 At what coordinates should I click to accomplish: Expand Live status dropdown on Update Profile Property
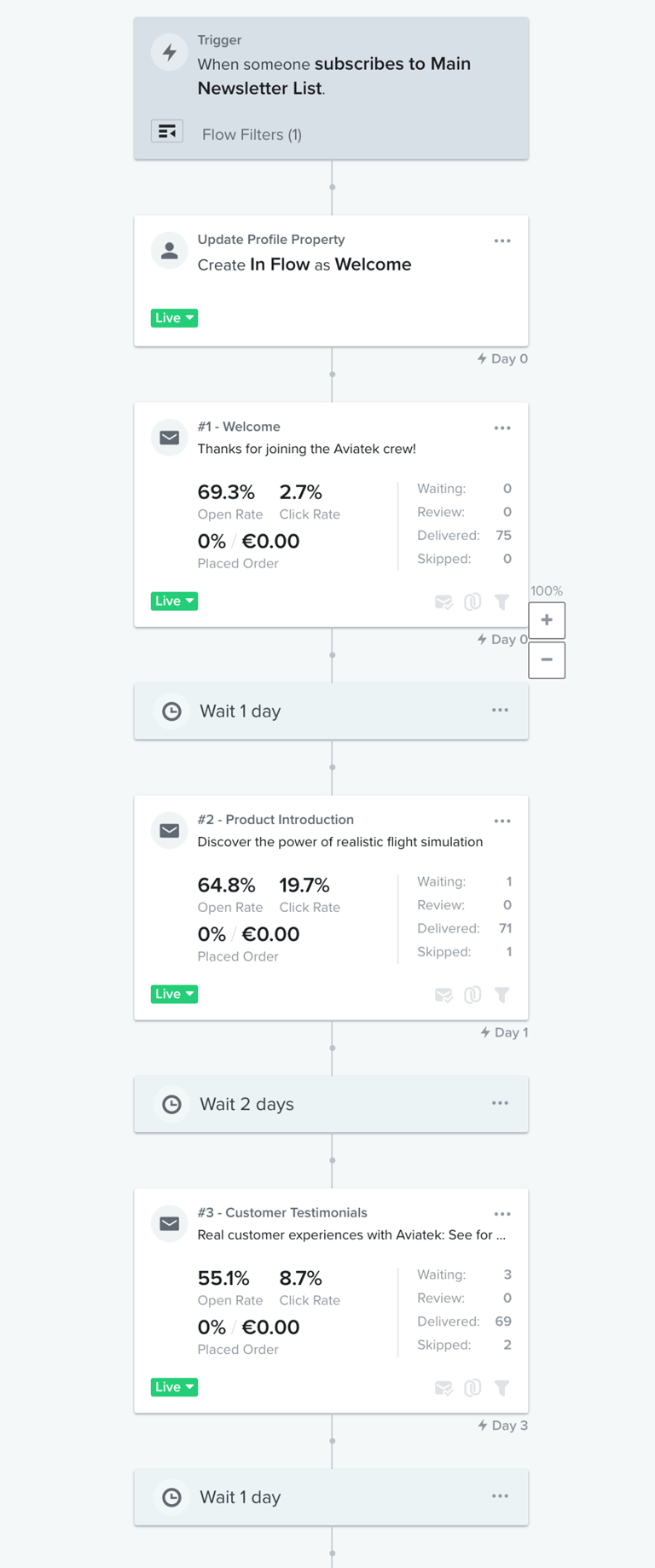pyautogui.click(x=174, y=318)
